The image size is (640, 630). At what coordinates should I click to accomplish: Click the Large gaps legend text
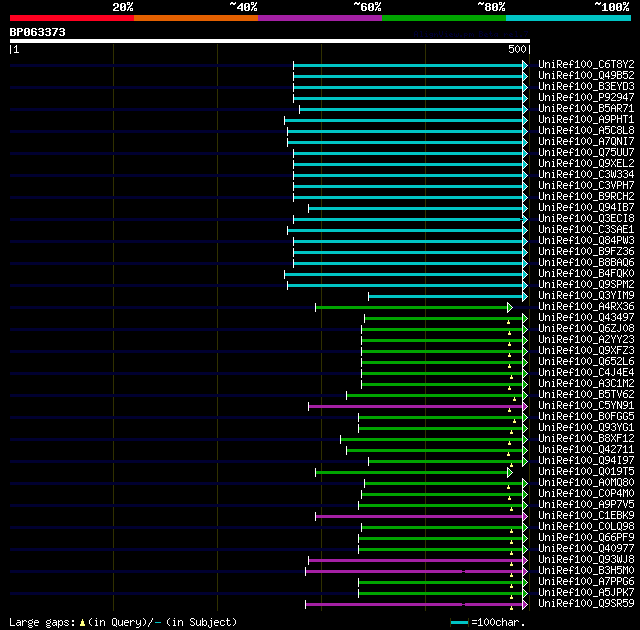click(123, 623)
